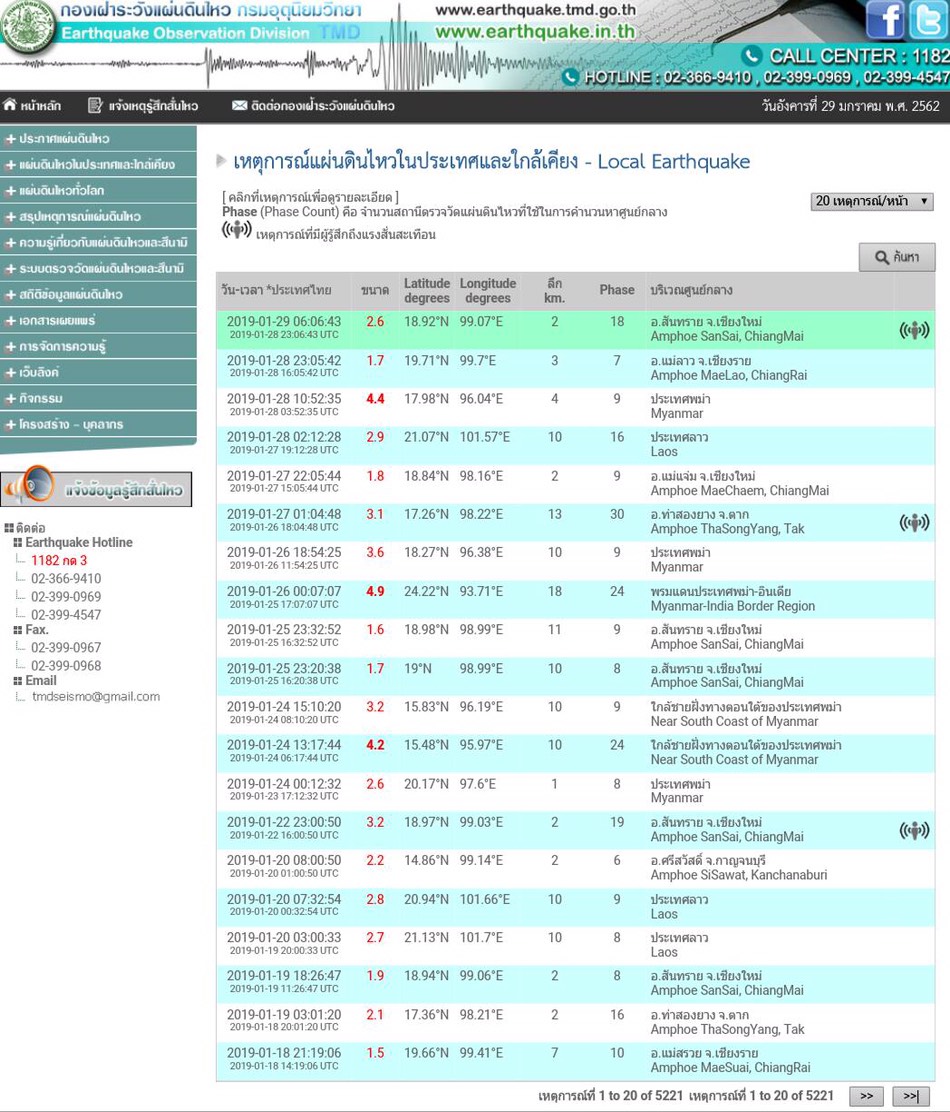Open the Facebook page icon
This screenshot has width=950, height=1112.
tap(884, 20)
